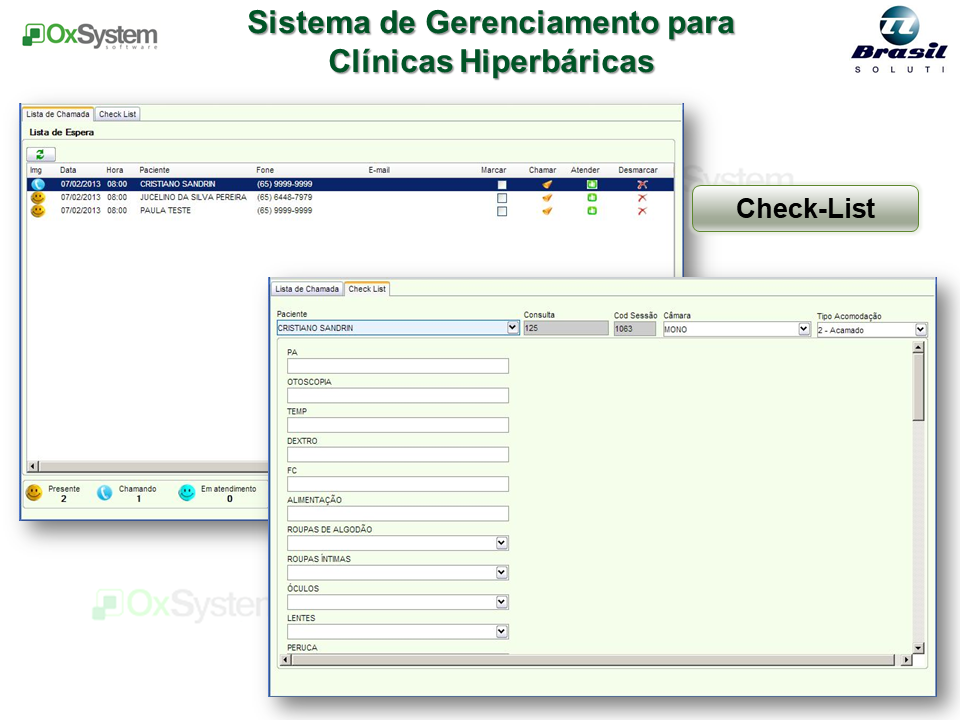960x720 pixels.
Task: Open the Paciente dropdown
Action: tap(513, 328)
